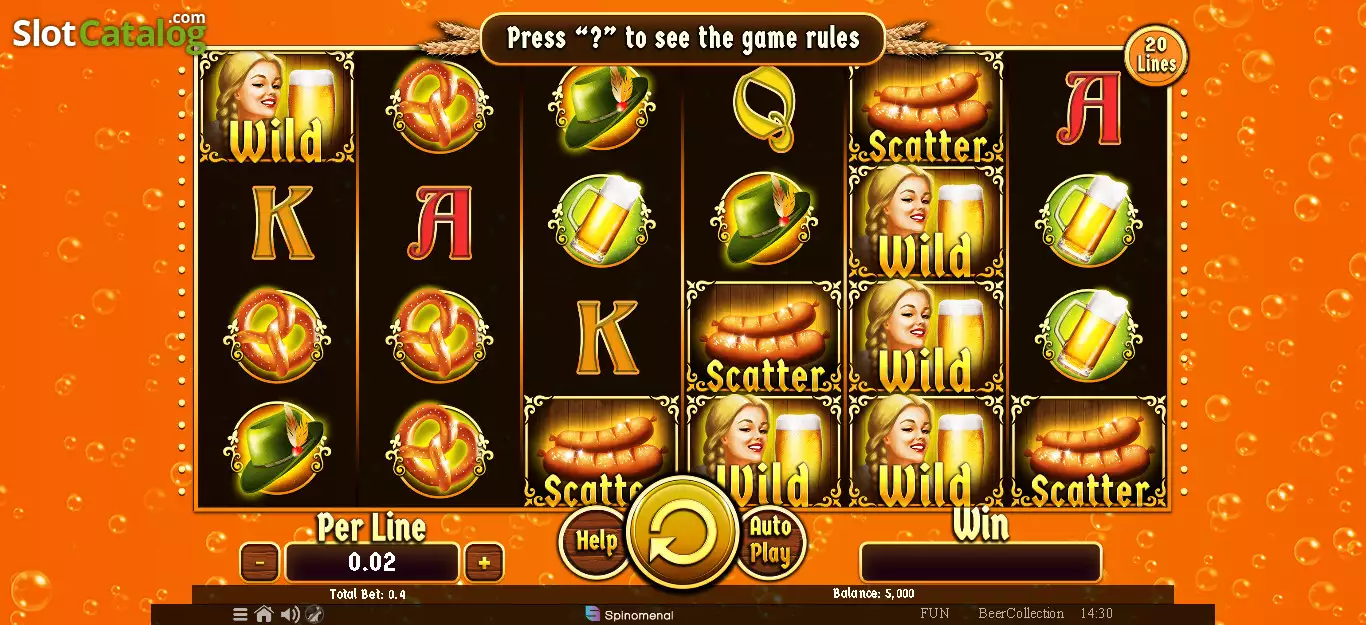Toggle the fast-play icon in the bottom bar
1366x625 pixels.
point(314,614)
